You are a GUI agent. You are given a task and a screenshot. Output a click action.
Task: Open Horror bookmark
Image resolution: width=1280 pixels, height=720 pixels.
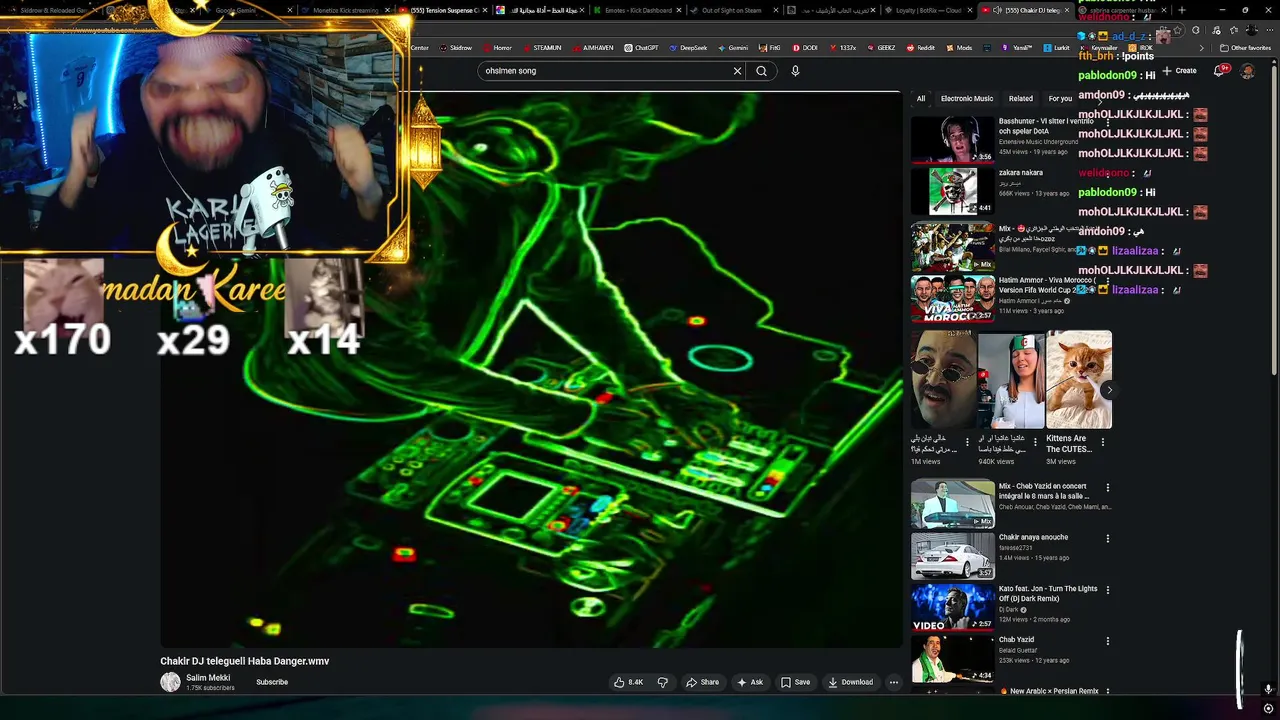(496, 48)
